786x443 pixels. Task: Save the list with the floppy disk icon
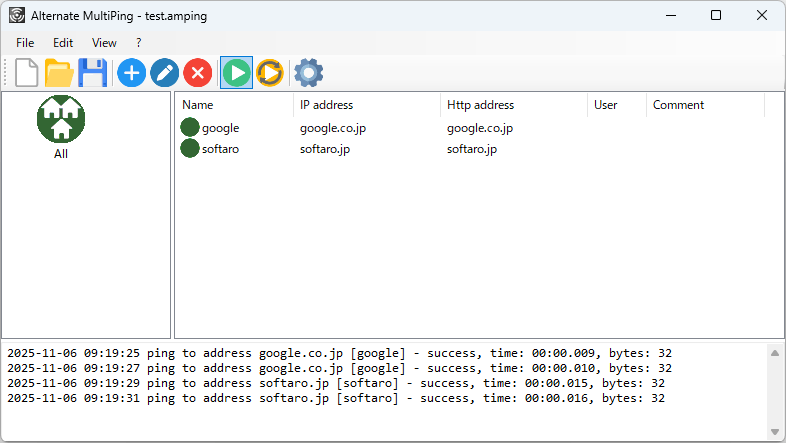(x=93, y=73)
